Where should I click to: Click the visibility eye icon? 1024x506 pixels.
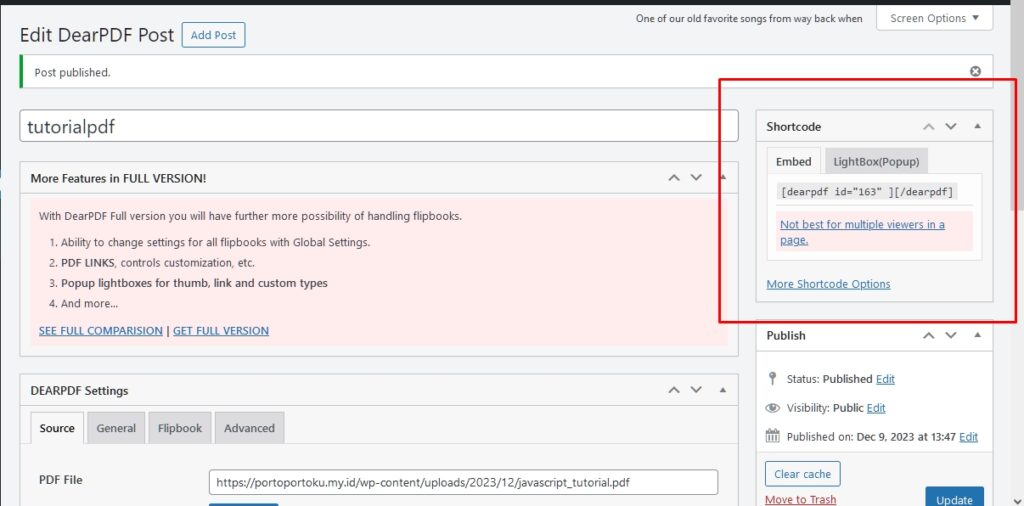[x=773, y=408]
